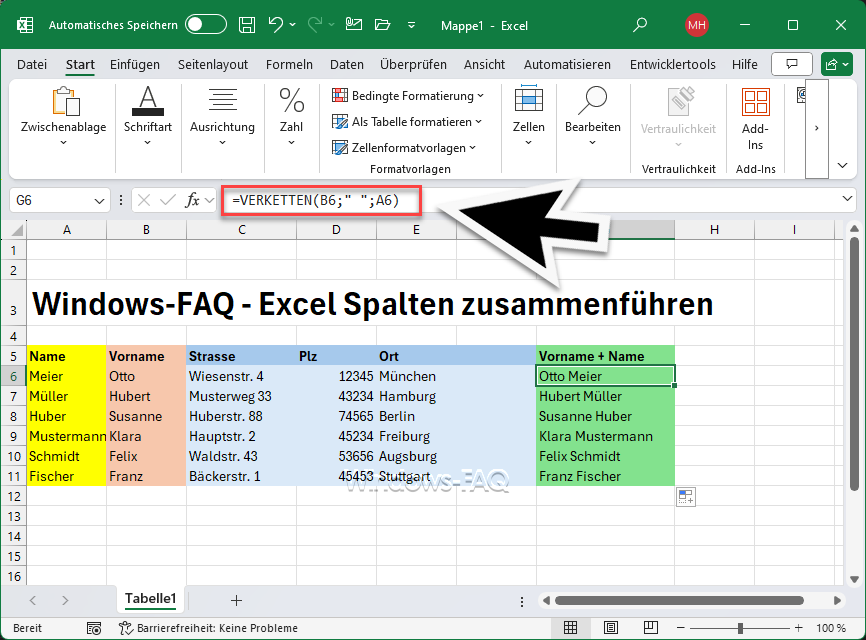The height and width of the screenshot is (640, 866).
Task: Click Barrierefreiheit: Keine Probleme status
Action: (x=208, y=628)
